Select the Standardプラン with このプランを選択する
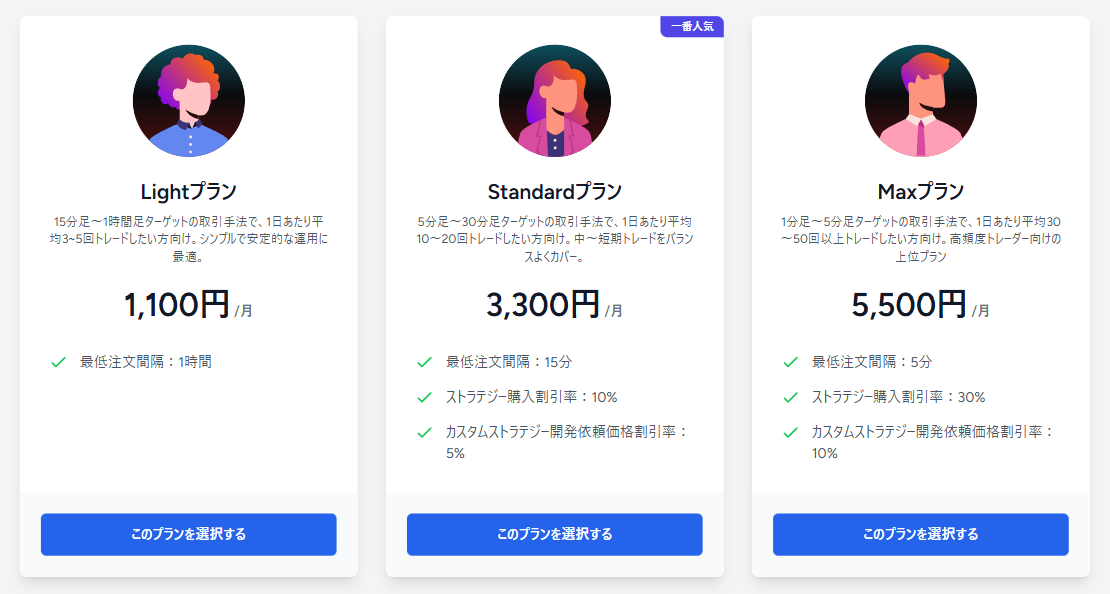The image size is (1110, 594). (x=554, y=534)
